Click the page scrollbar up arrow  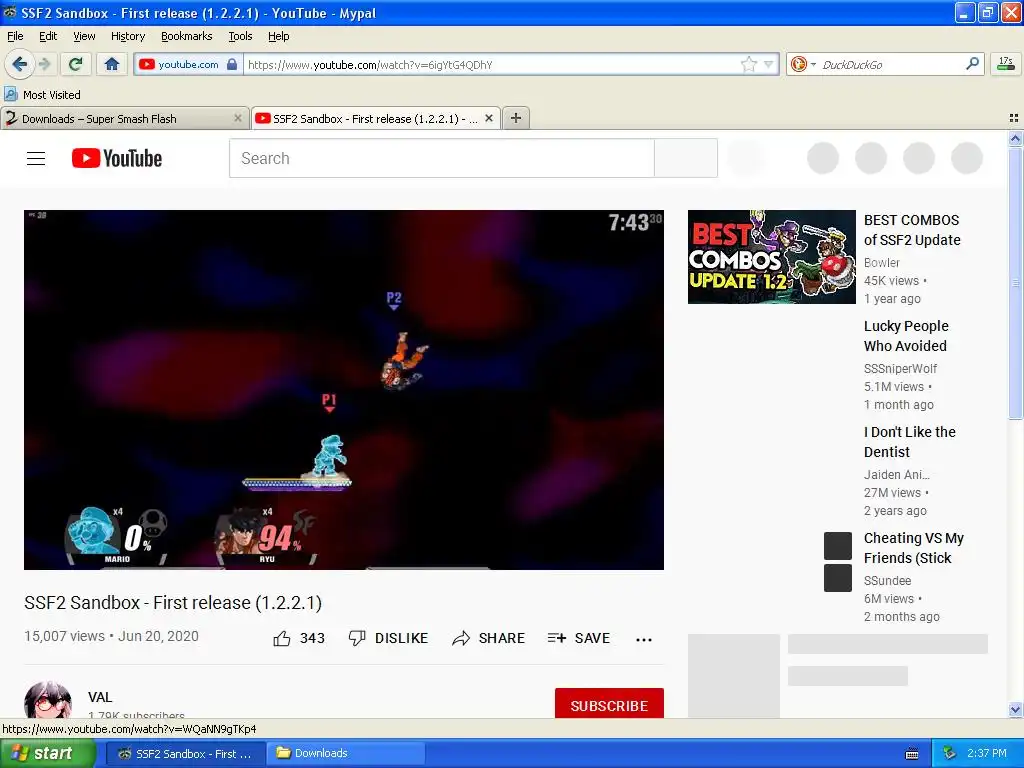click(x=1015, y=138)
